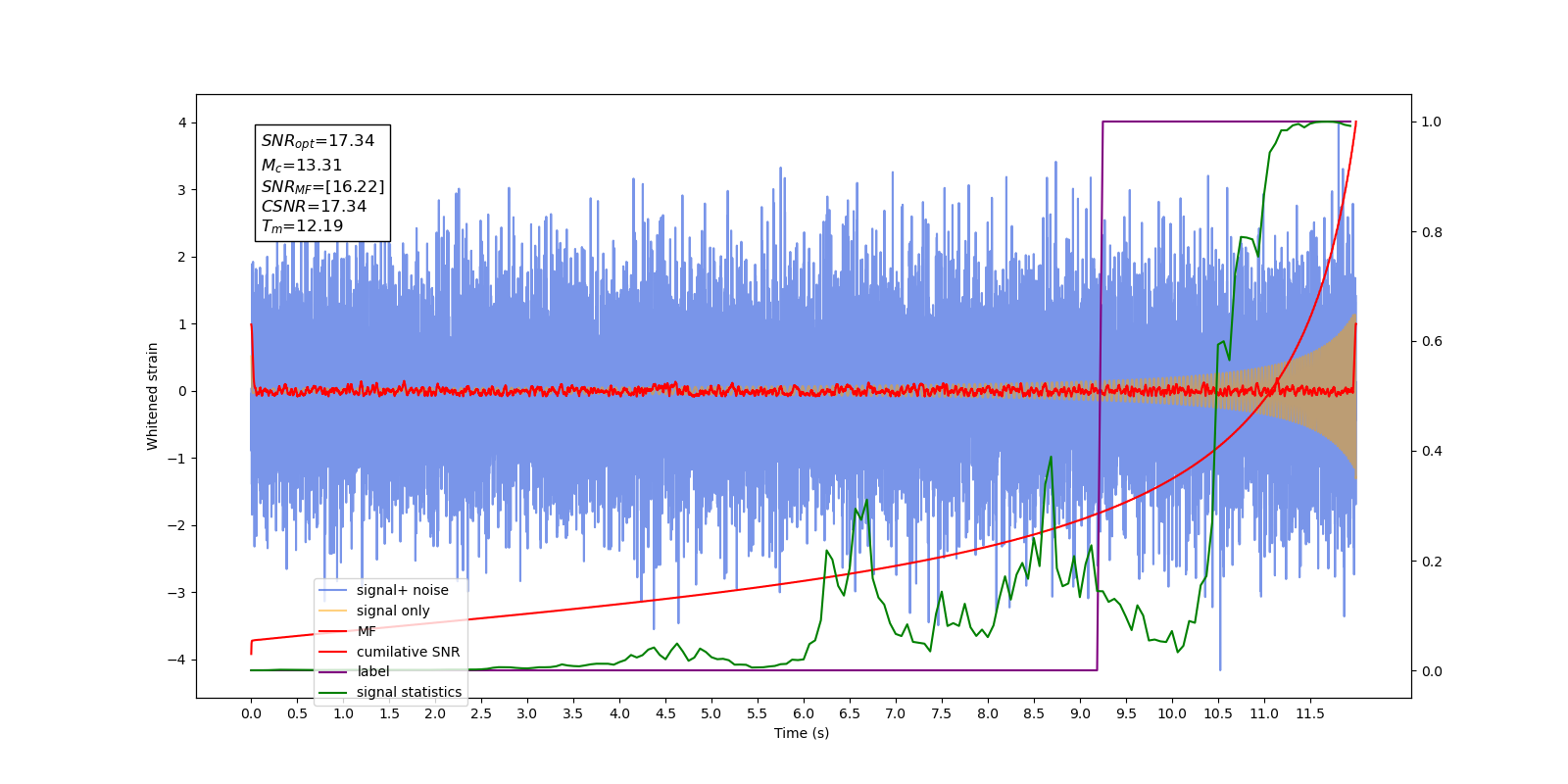Click the 'Time (s)' x-axis label

(x=802, y=733)
